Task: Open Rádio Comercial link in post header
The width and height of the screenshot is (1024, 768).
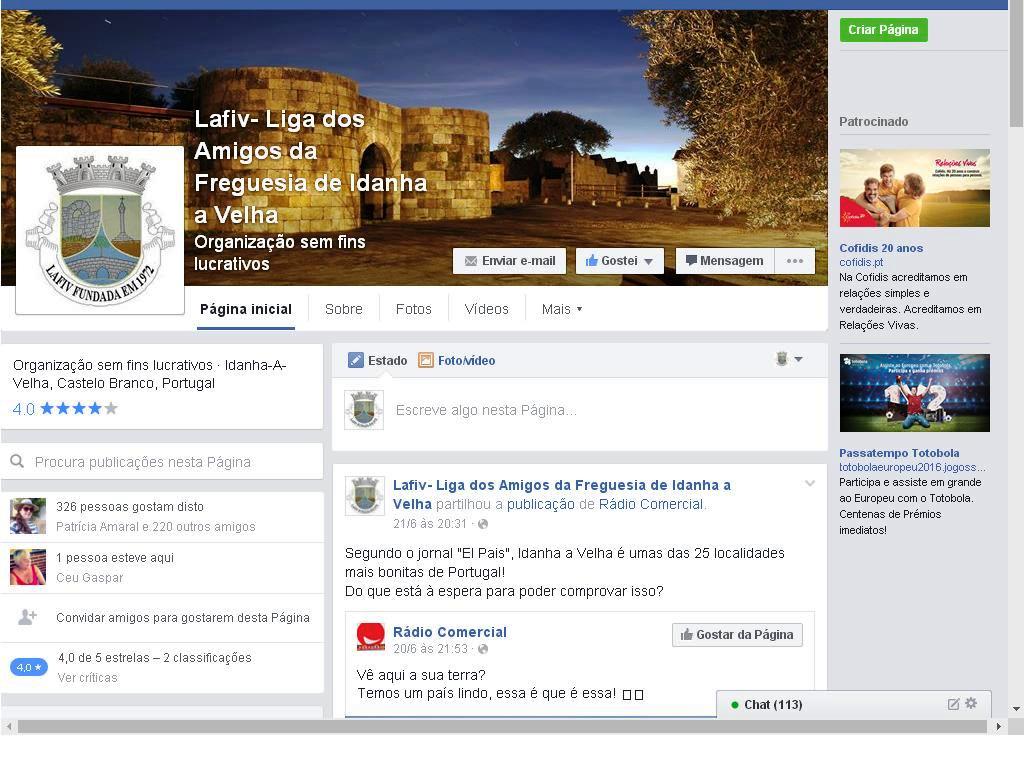Action: pos(651,505)
